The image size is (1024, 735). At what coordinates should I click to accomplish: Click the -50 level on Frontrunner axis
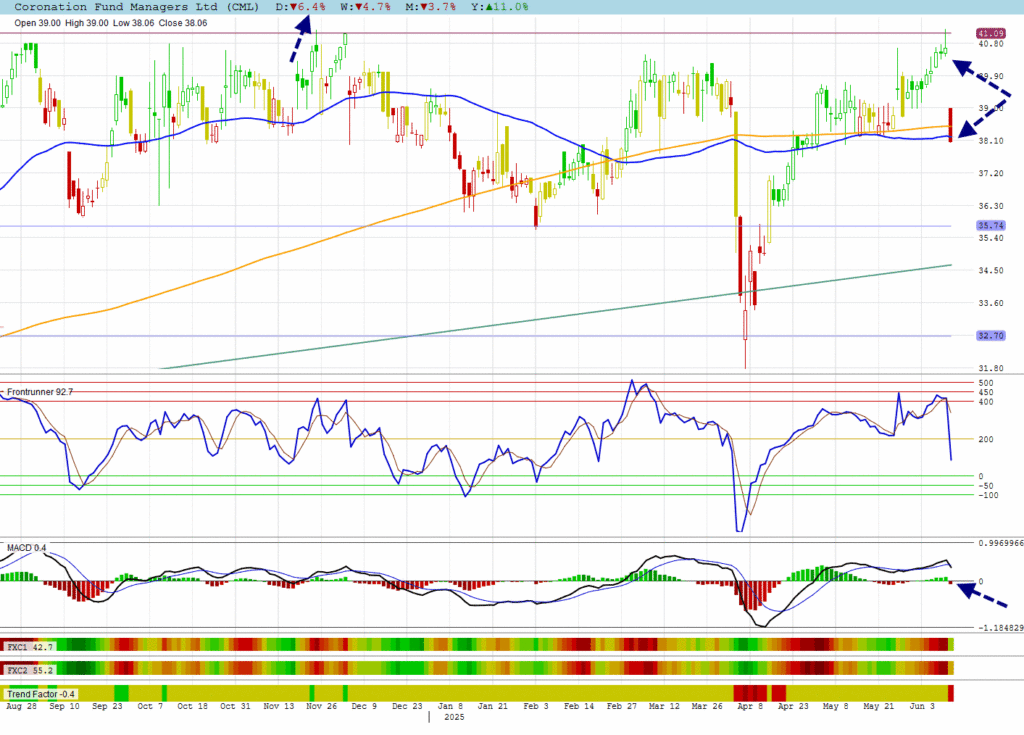point(985,486)
